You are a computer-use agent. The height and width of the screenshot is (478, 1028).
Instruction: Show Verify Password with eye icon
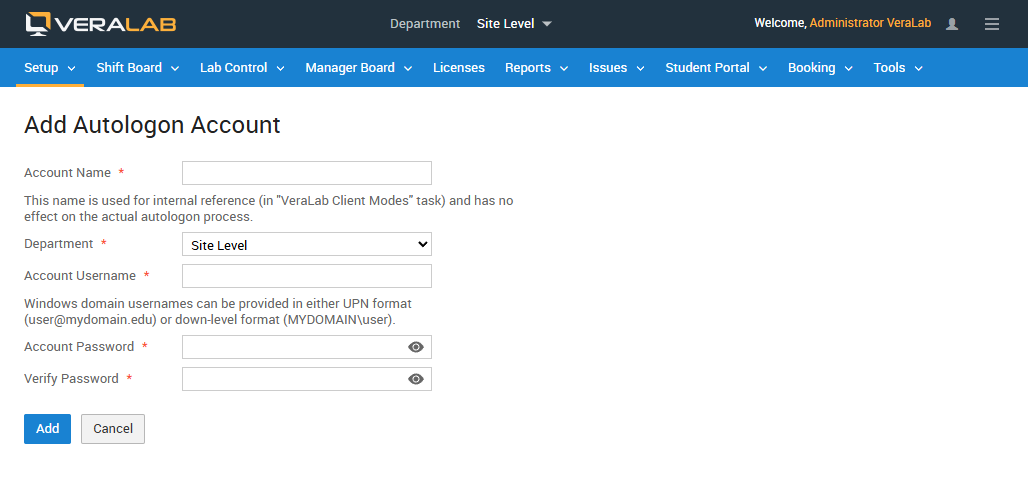416,379
